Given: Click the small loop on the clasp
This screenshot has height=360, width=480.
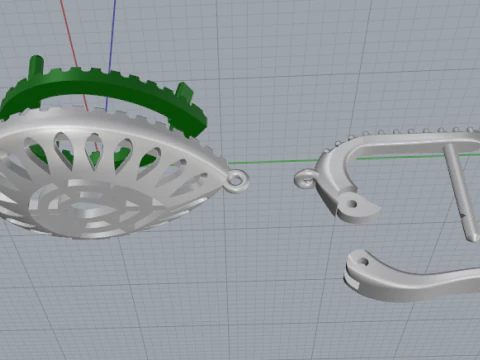Looking at the screenshot, I should [305, 179].
